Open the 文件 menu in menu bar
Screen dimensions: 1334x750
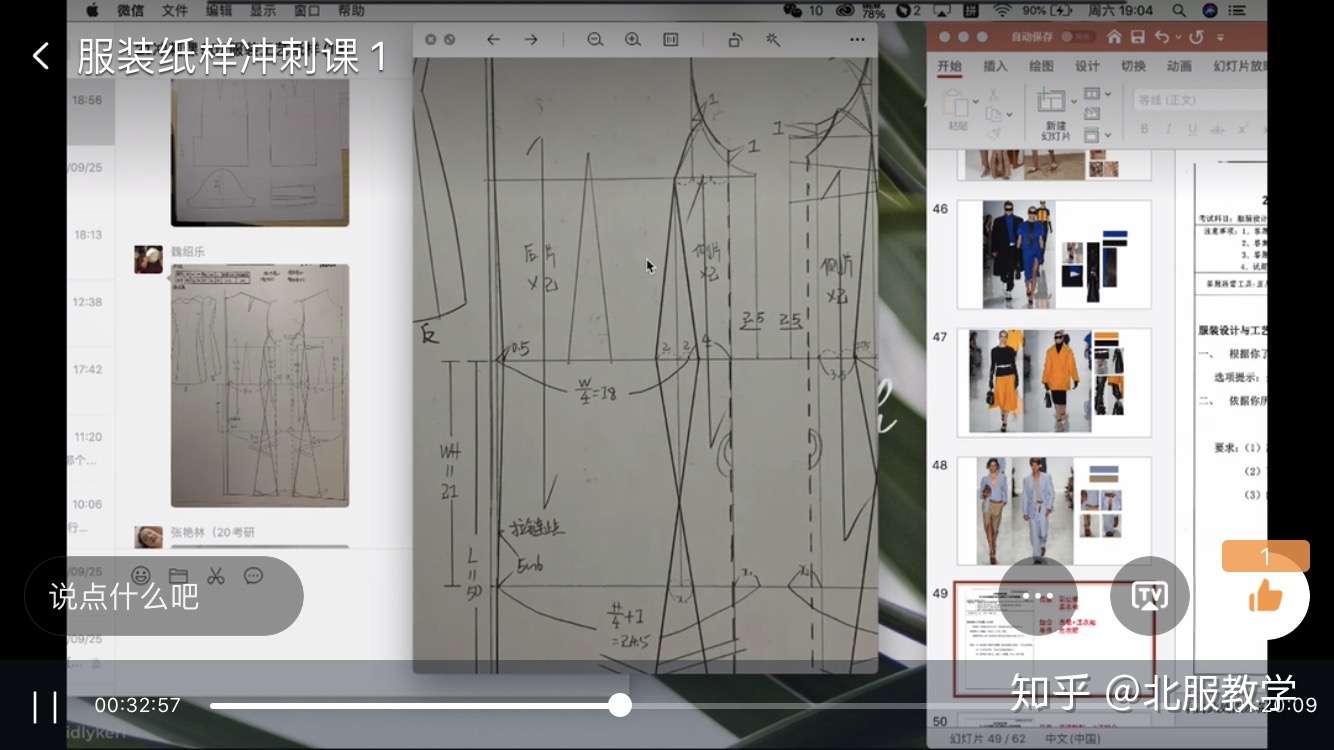point(174,11)
